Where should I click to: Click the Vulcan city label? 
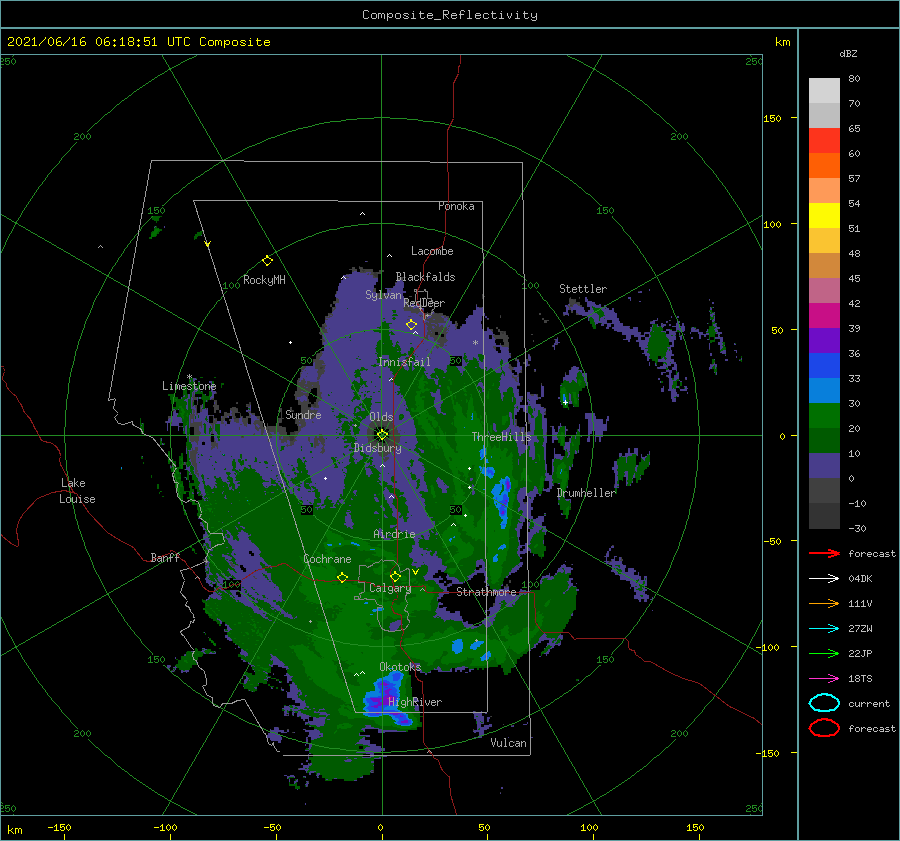(x=508, y=743)
